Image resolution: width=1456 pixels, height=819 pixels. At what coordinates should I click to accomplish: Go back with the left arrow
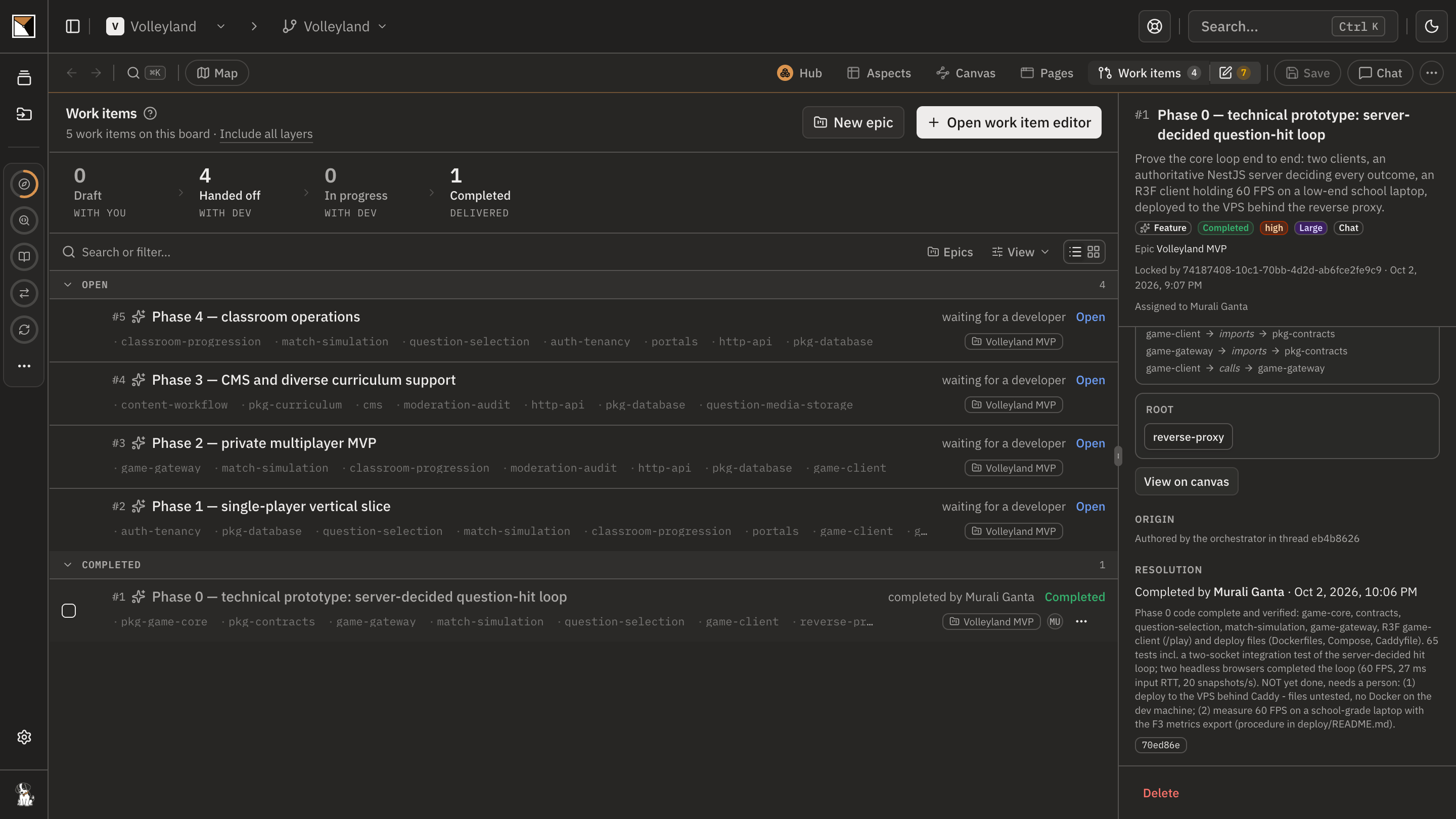coord(71,73)
